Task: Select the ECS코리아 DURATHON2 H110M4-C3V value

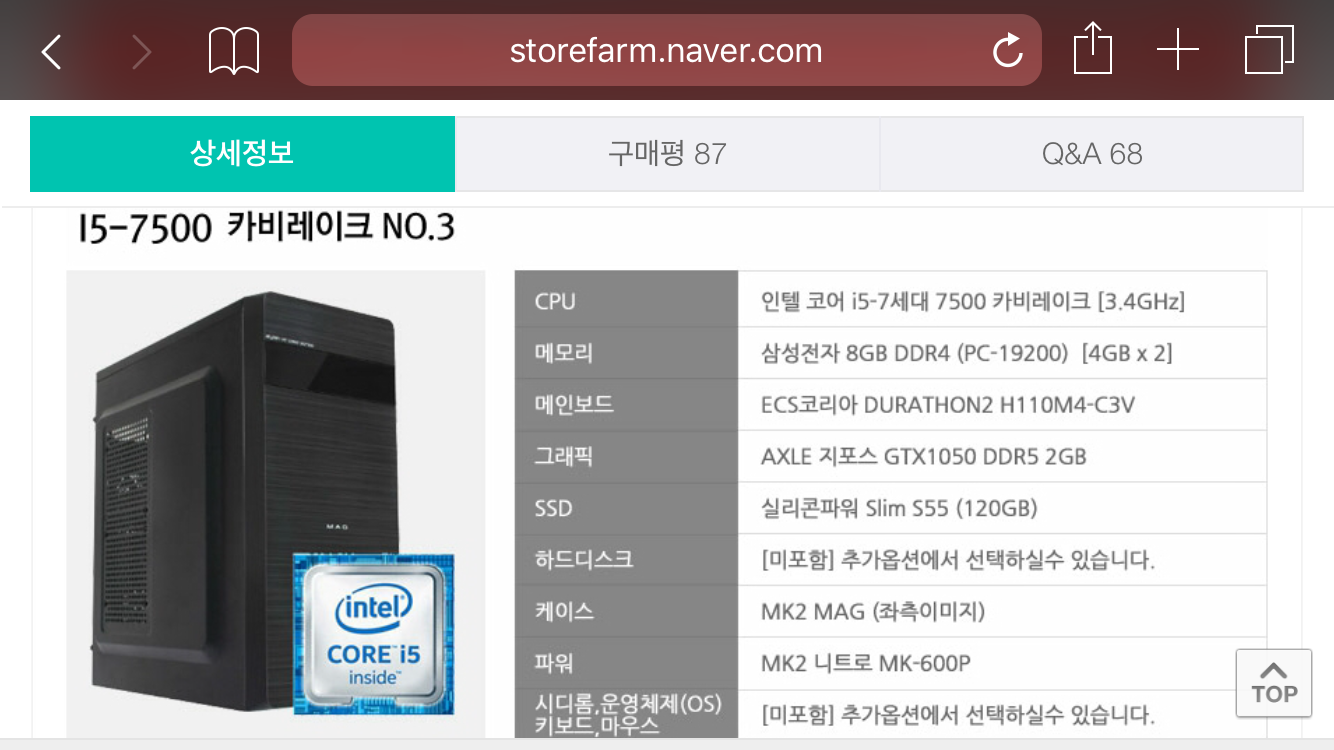Action: click(x=948, y=404)
